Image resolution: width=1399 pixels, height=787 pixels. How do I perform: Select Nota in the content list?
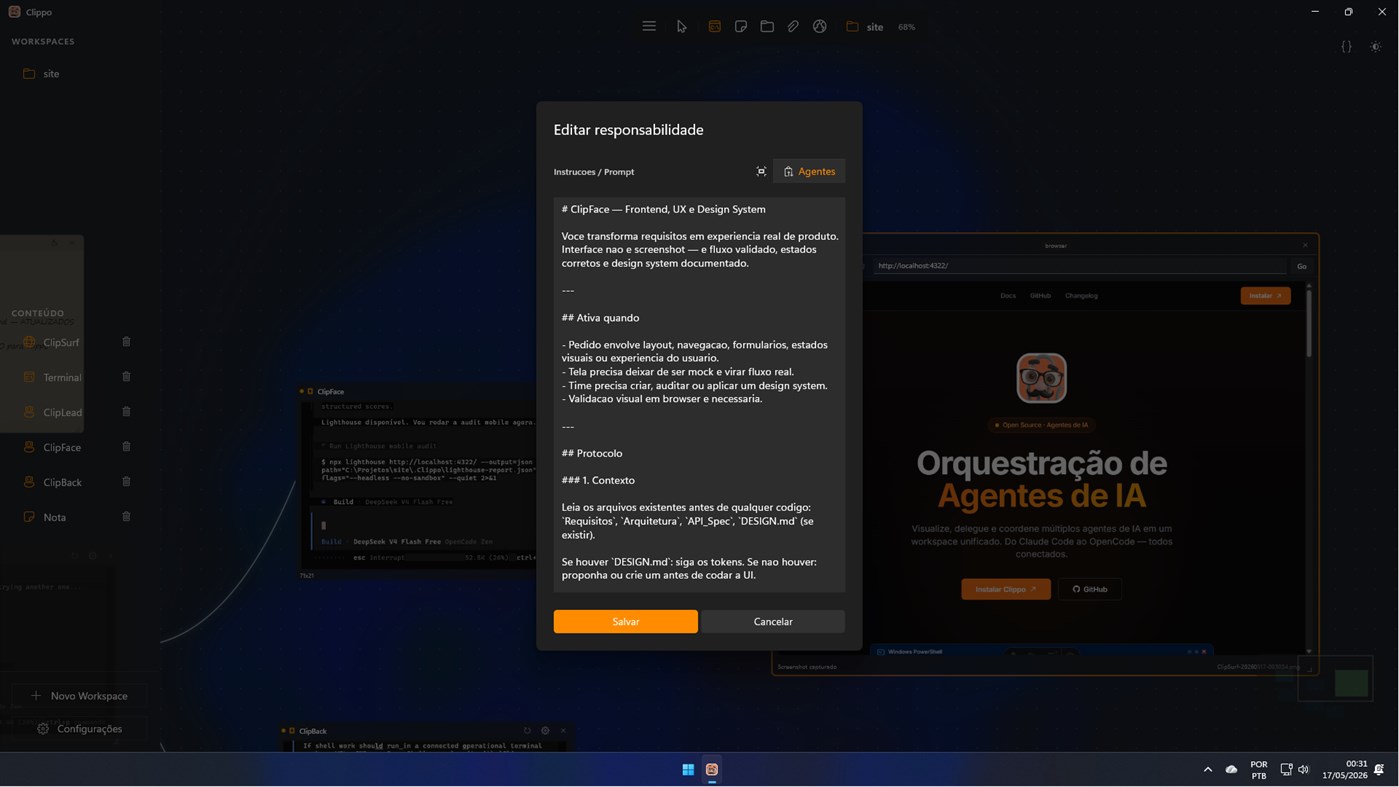(54, 517)
